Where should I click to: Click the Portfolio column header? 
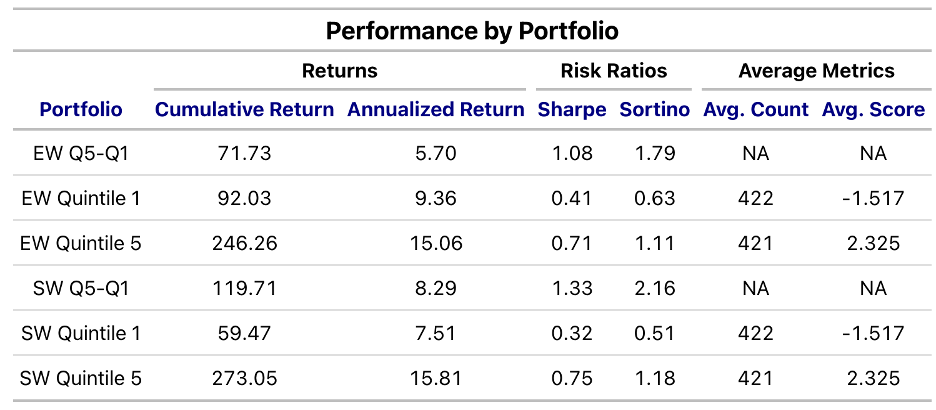[x=81, y=109]
